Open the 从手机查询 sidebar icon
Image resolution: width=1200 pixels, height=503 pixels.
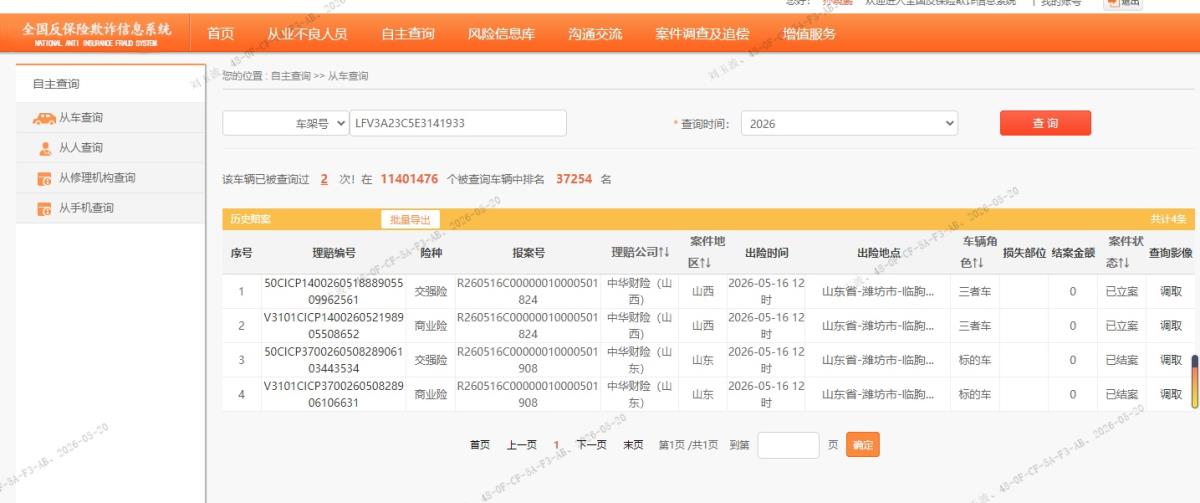[44, 209]
